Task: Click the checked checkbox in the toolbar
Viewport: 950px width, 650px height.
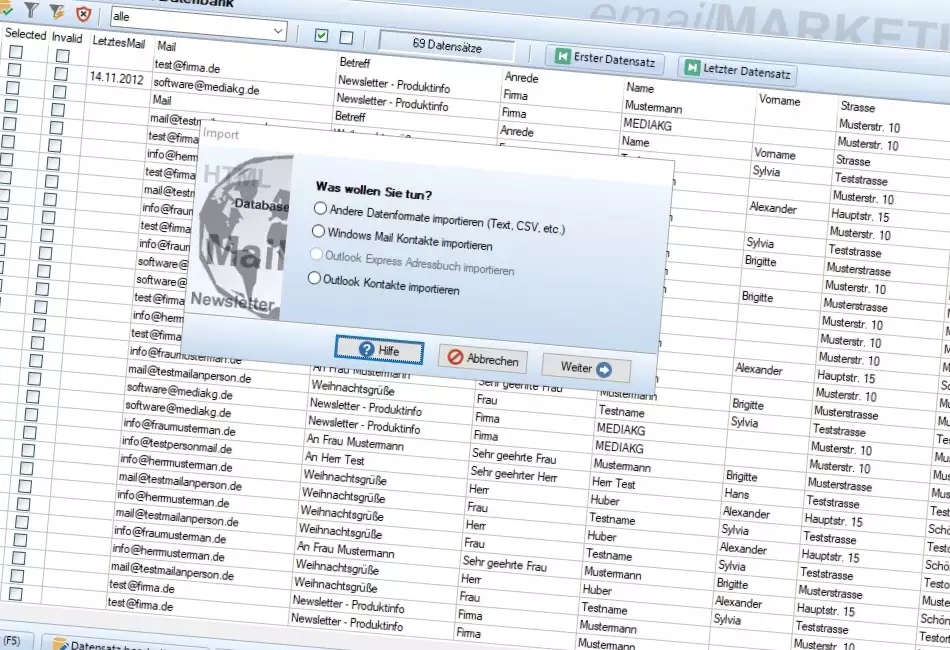Action: coord(321,36)
